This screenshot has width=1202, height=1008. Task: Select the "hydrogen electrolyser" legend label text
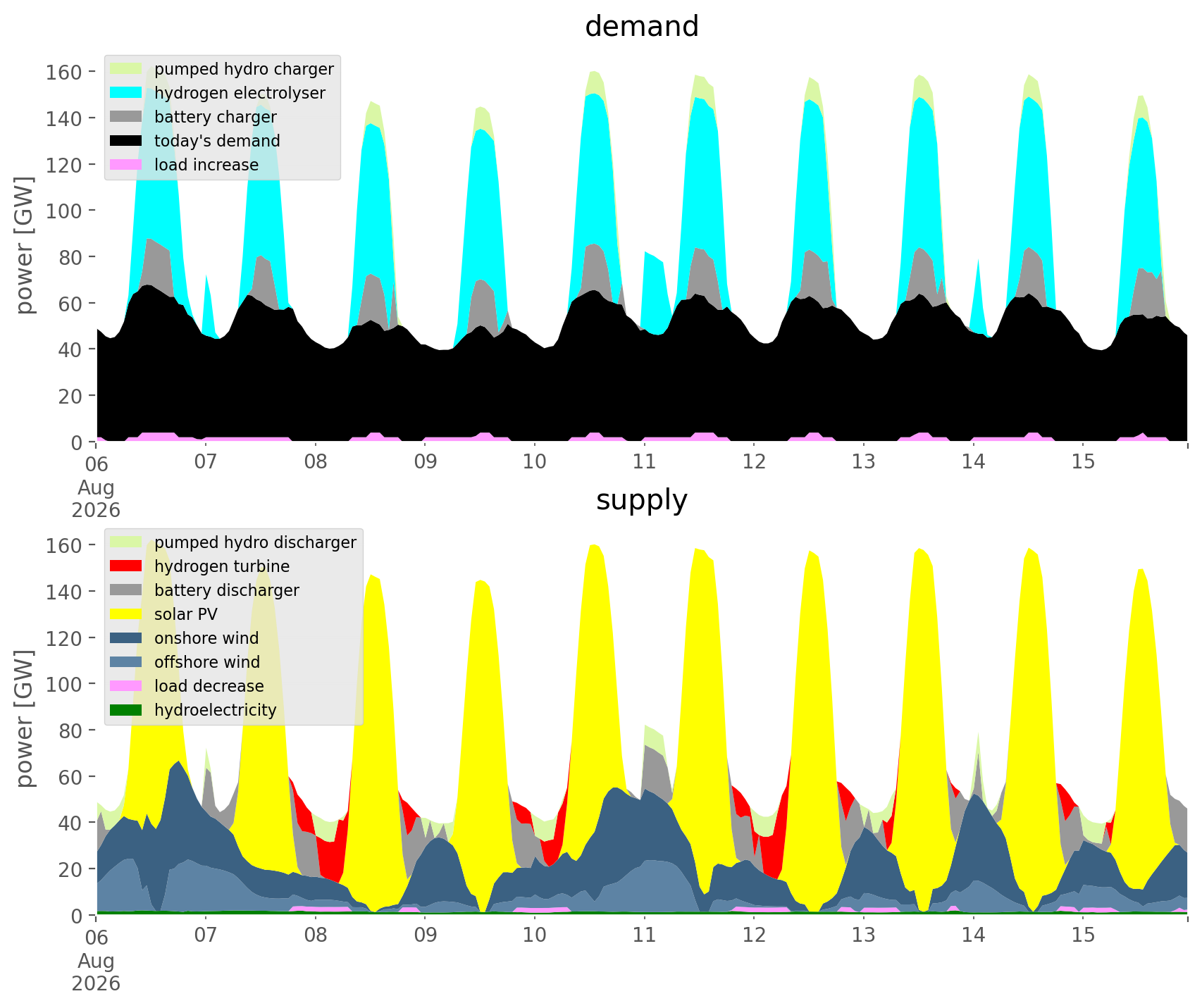point(240,93)
